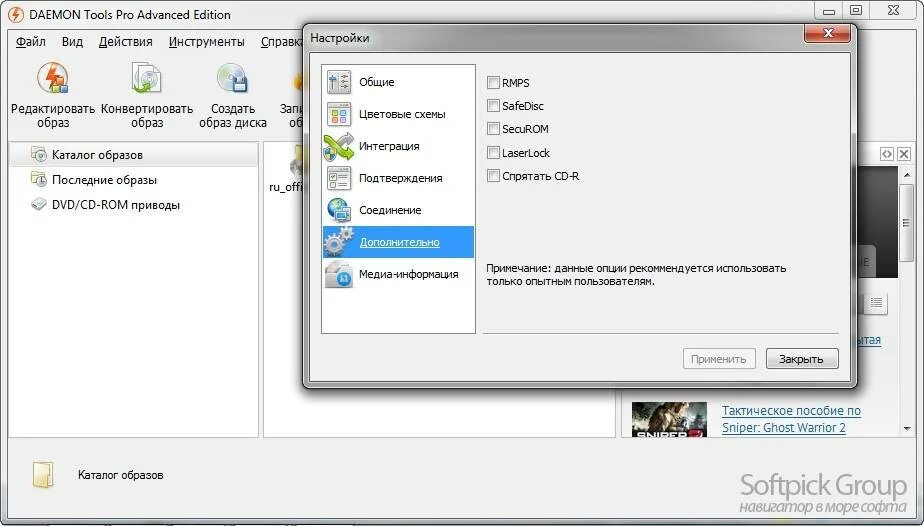
Task: Enable the SafeDisc checkbox
Action: 493,105
